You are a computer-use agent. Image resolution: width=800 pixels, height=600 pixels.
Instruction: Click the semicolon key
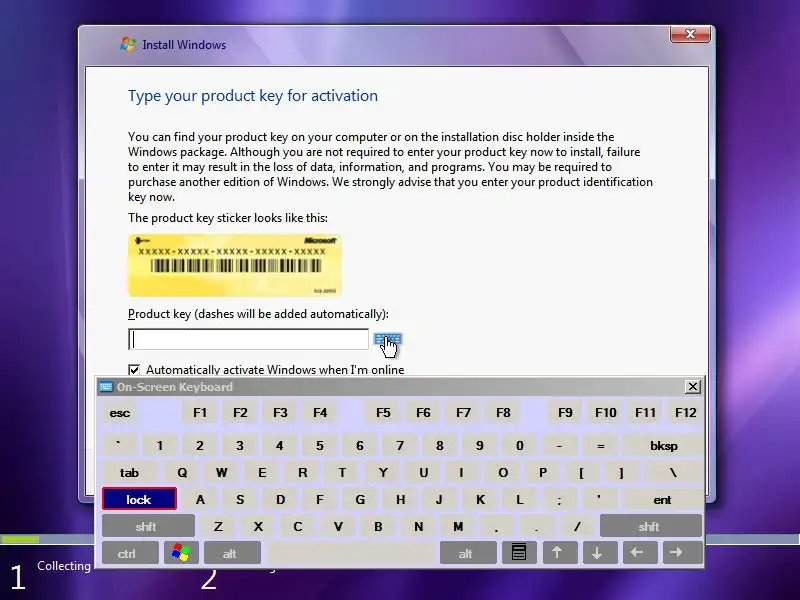pos(560,499)
